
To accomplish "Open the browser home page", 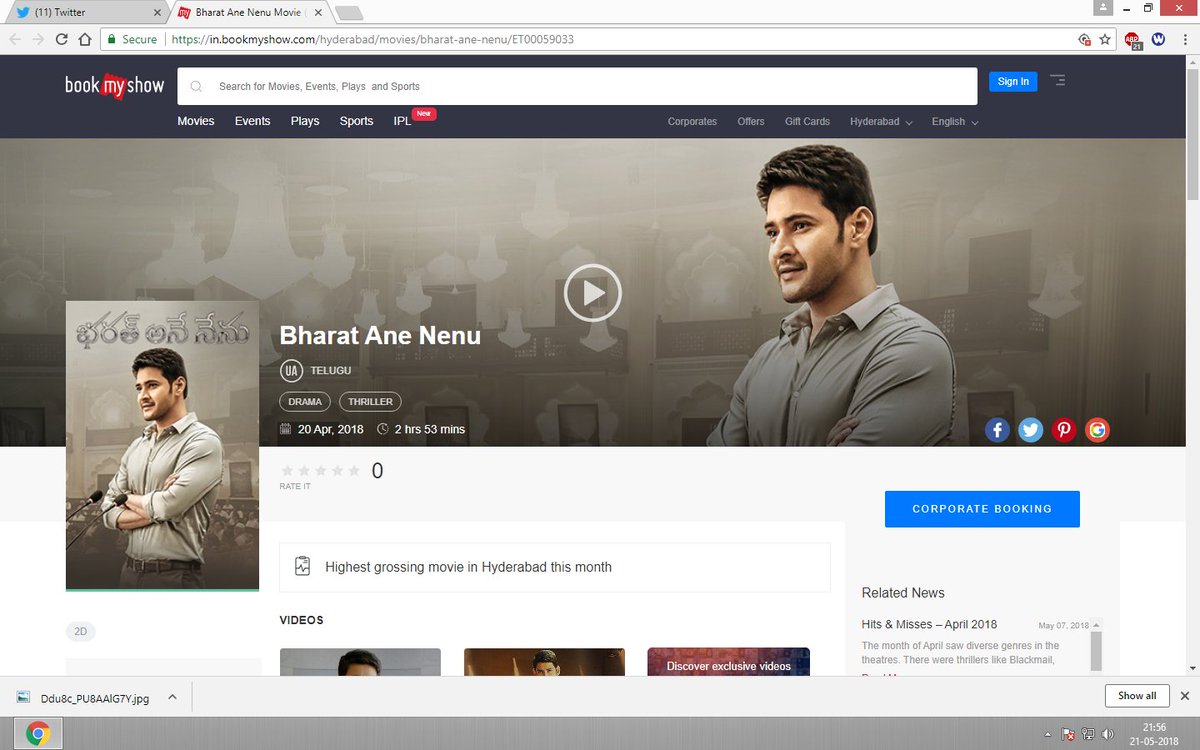I will tap(85, 40).
